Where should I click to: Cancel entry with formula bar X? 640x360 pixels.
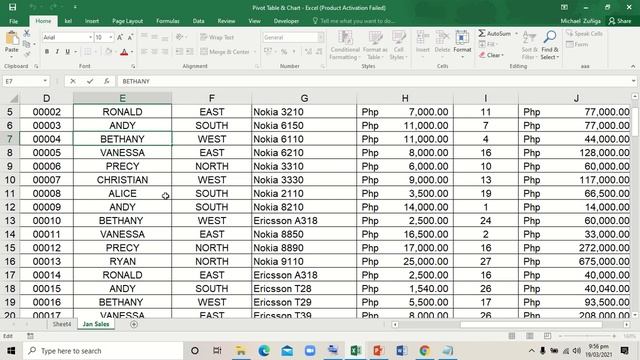(x=73, y=81)
